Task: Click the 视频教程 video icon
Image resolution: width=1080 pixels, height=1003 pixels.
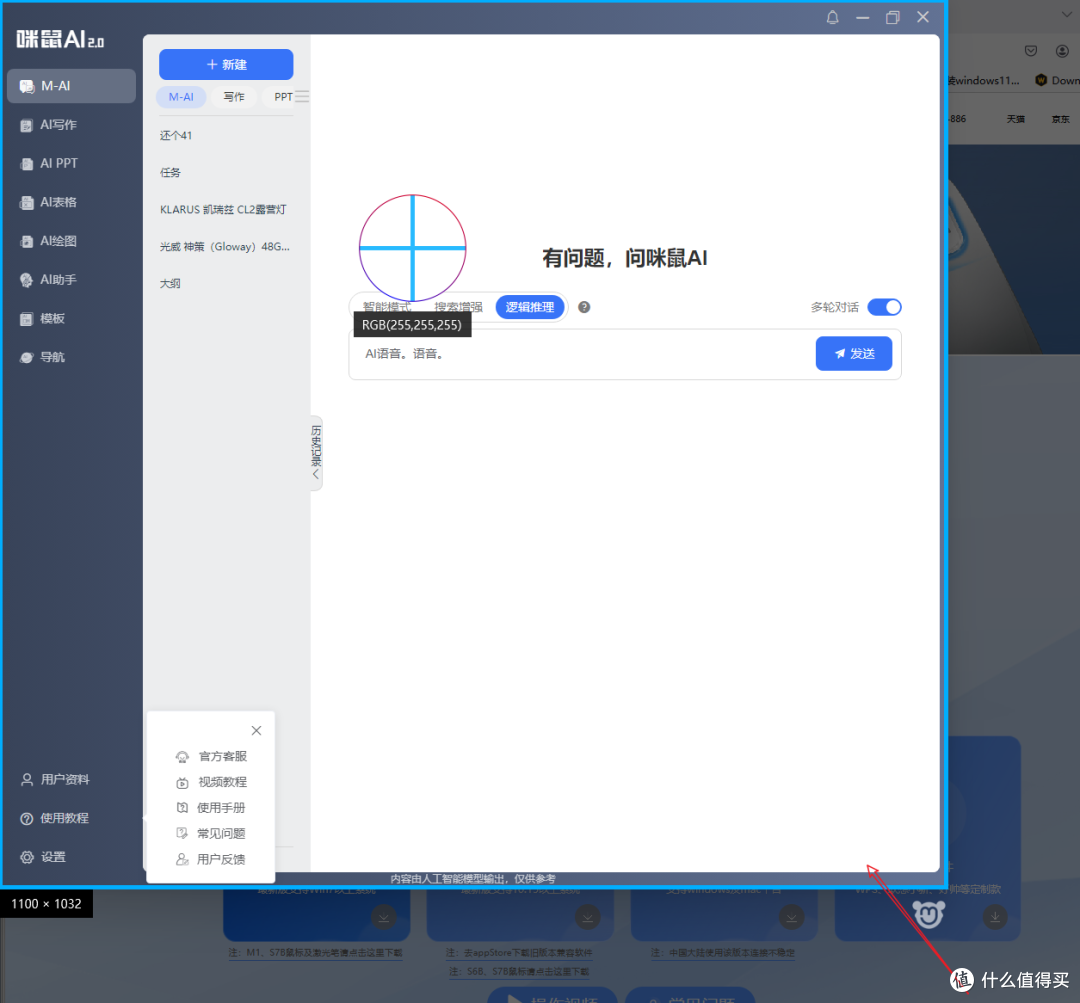Action: pos(182,783)
